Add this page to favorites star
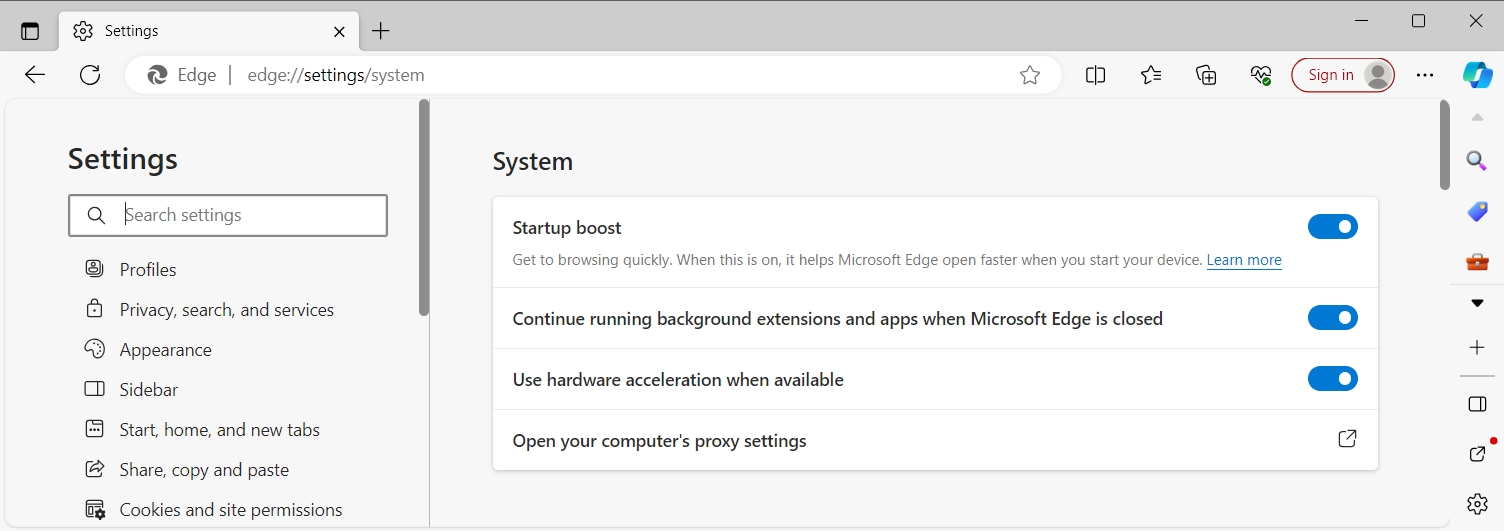Viewport: 1504px width, 531px height. pos(1030,75)
